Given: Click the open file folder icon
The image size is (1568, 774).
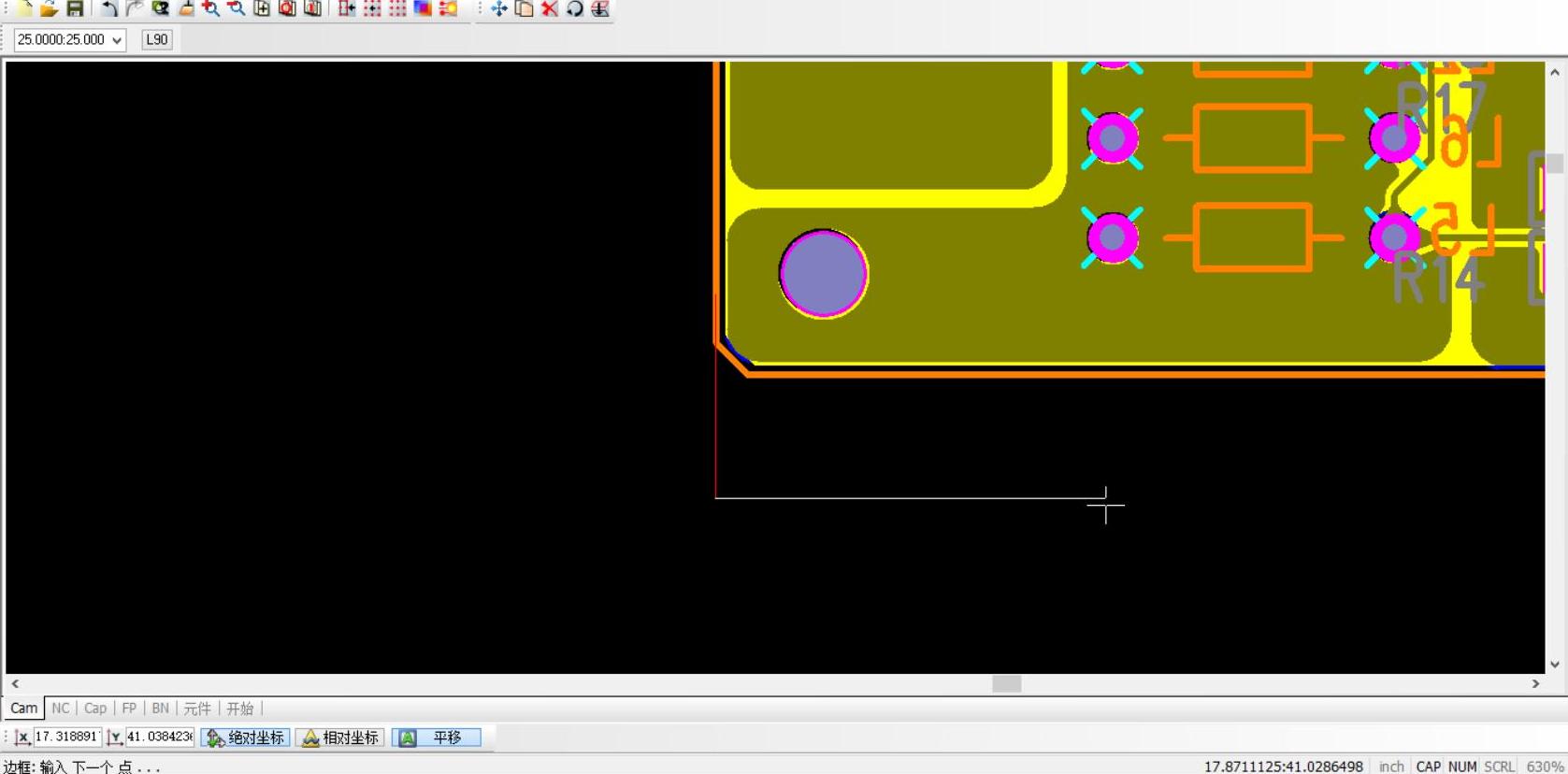Looking at the screenshot, I should click(49, 8).
